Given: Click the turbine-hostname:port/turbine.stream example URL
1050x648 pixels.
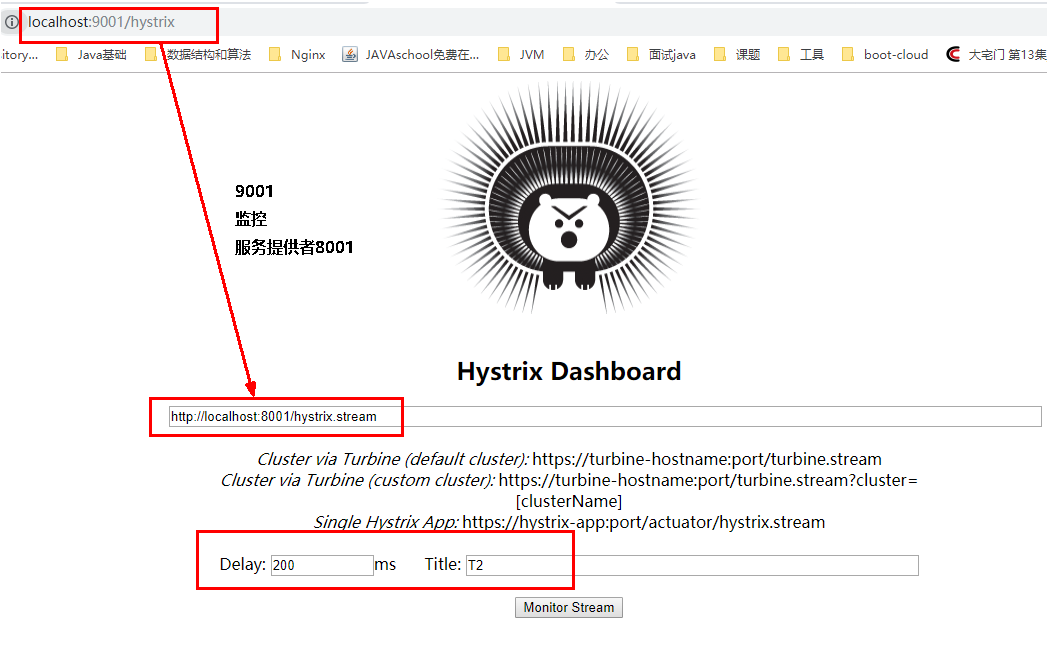Looking at the screenshot, I should (707, 459).
